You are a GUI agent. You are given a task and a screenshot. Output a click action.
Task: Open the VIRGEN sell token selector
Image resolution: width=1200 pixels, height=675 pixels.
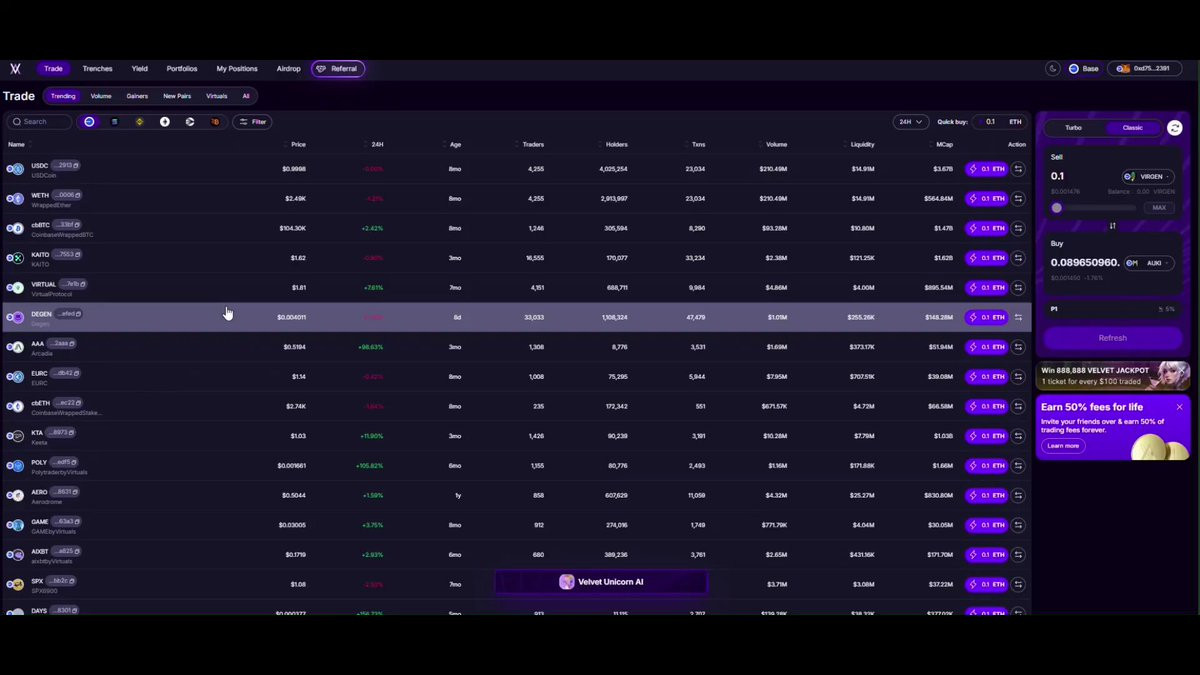(x=1148, y=176)
